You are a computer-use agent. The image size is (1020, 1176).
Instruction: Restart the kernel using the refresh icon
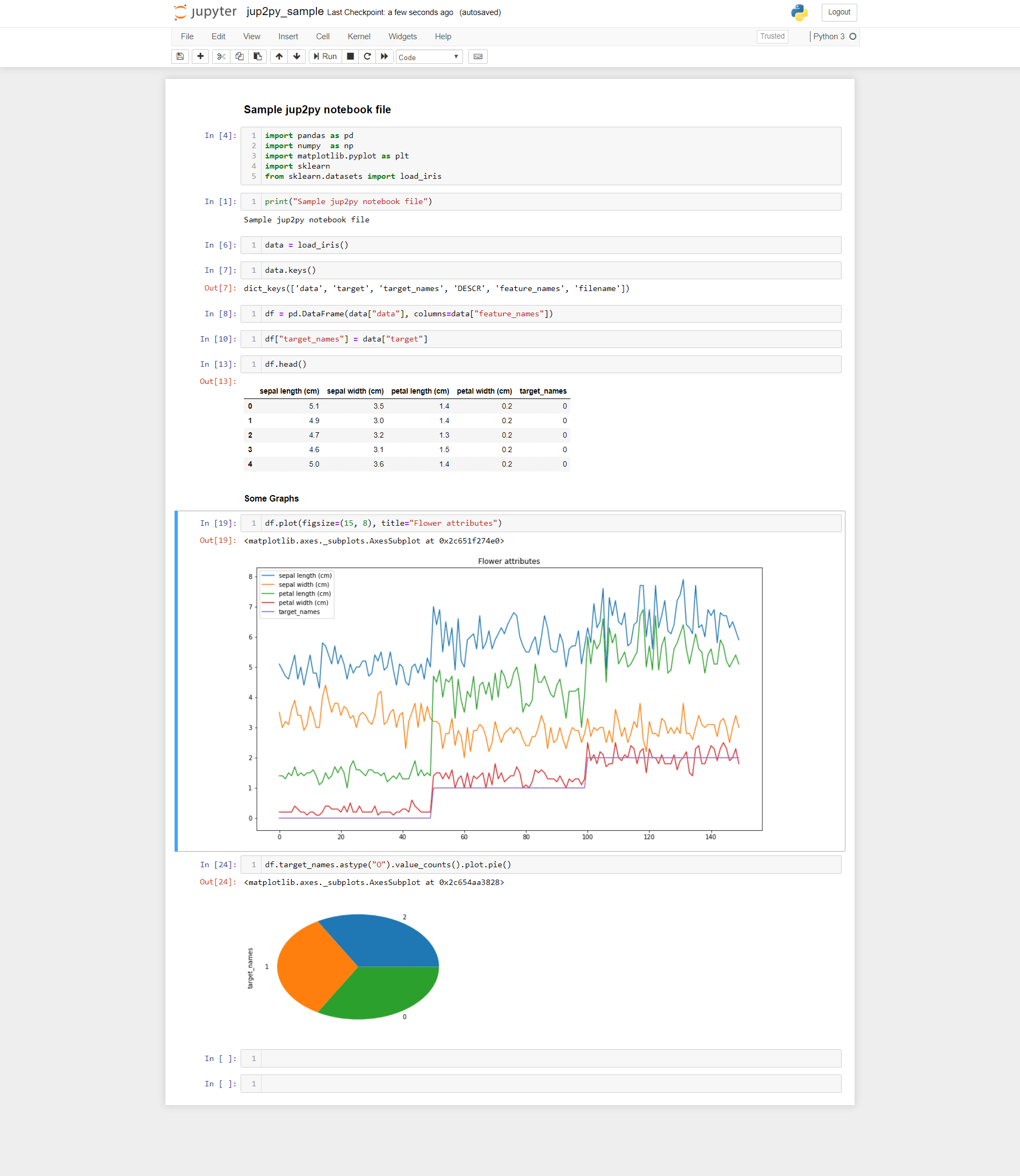[x=367, y=56]
